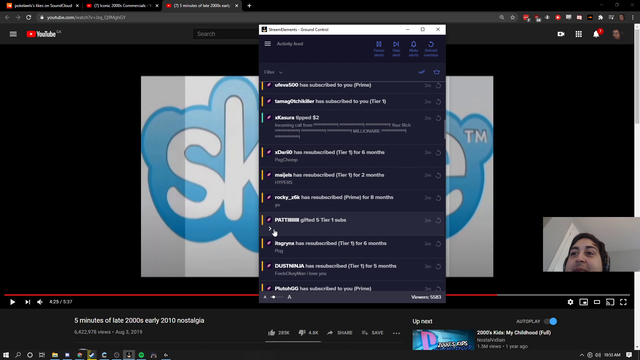Click Play on TV cast icon
This screenshot has height=360, width=640.
pos(610,302)
